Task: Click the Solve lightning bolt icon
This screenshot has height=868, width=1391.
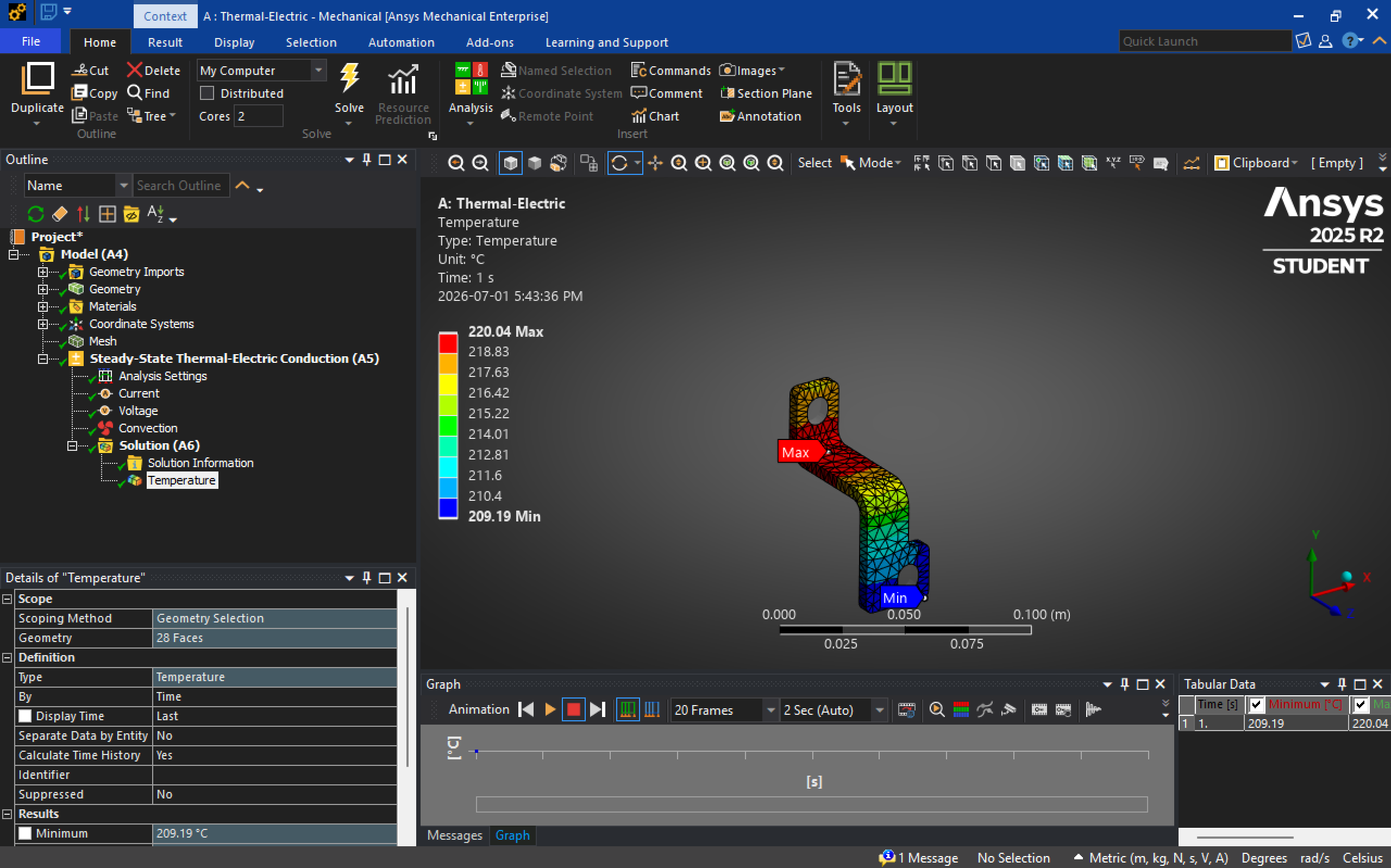Action: (349, 79)
